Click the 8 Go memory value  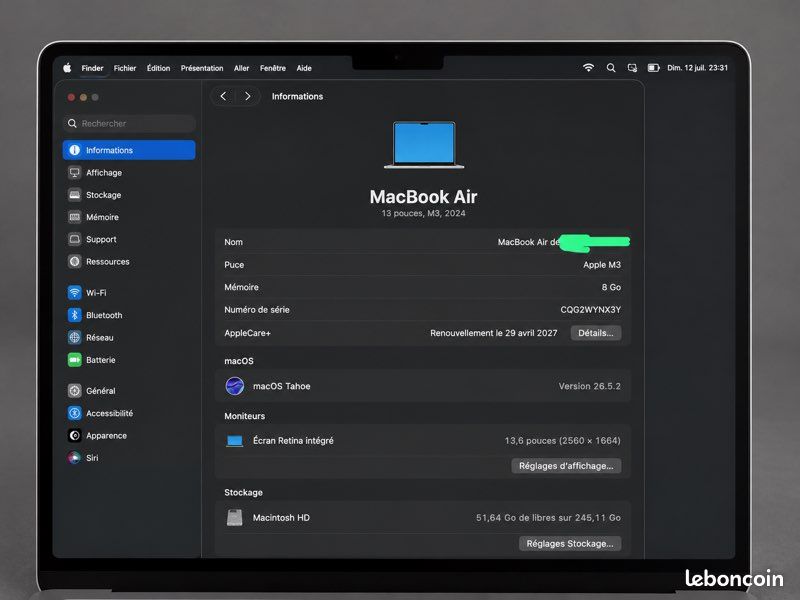click(611, 287)
